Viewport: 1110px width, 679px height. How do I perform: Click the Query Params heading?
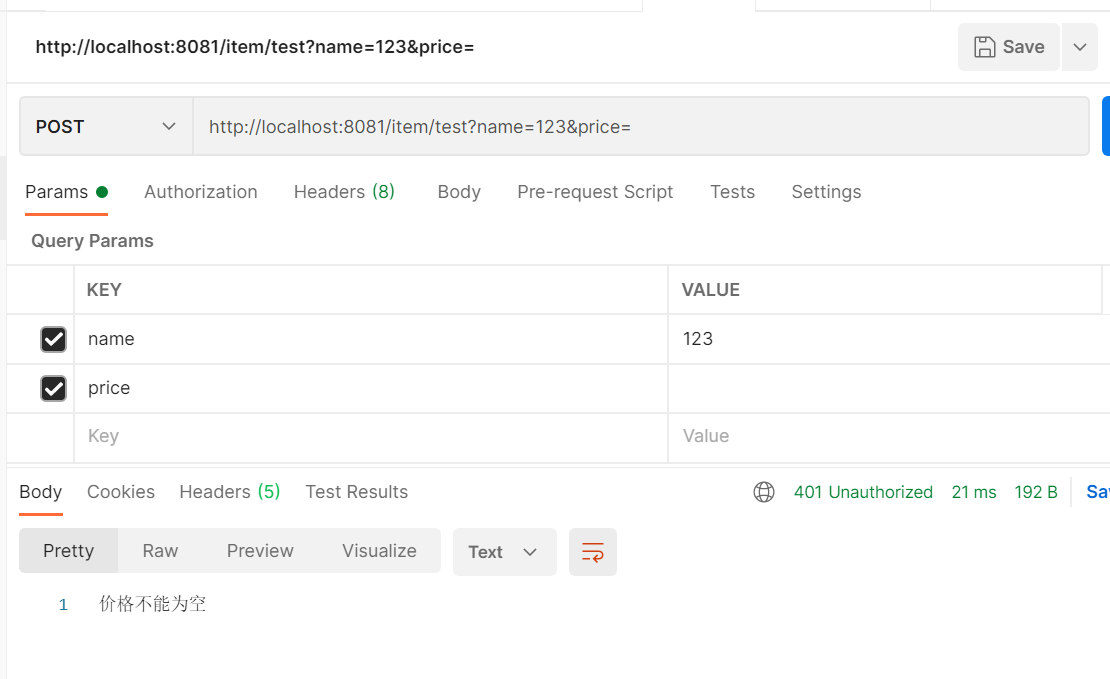[92, 241]
